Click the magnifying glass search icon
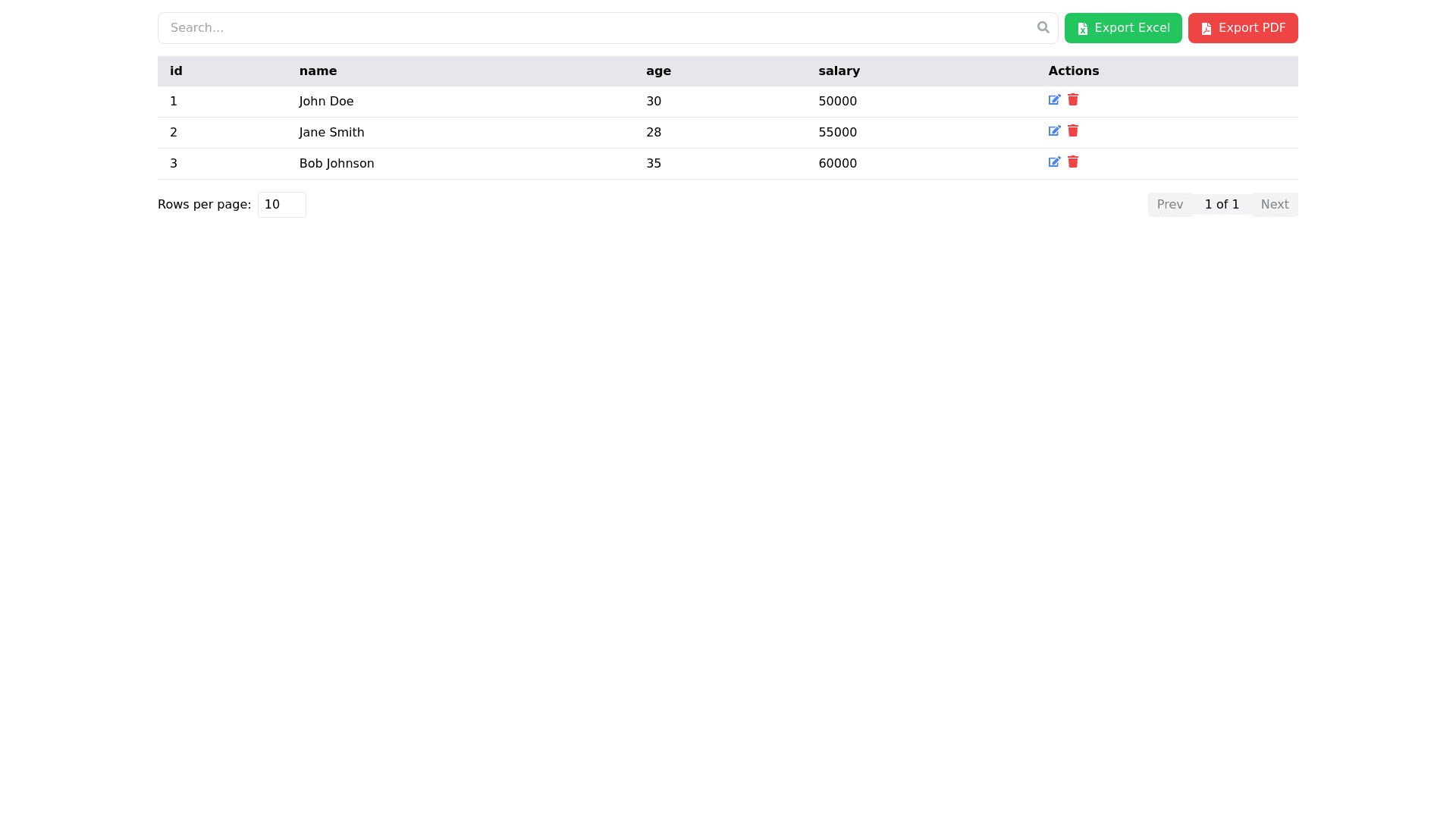This screenshot has width=1456, height=819. point(1043,27)
